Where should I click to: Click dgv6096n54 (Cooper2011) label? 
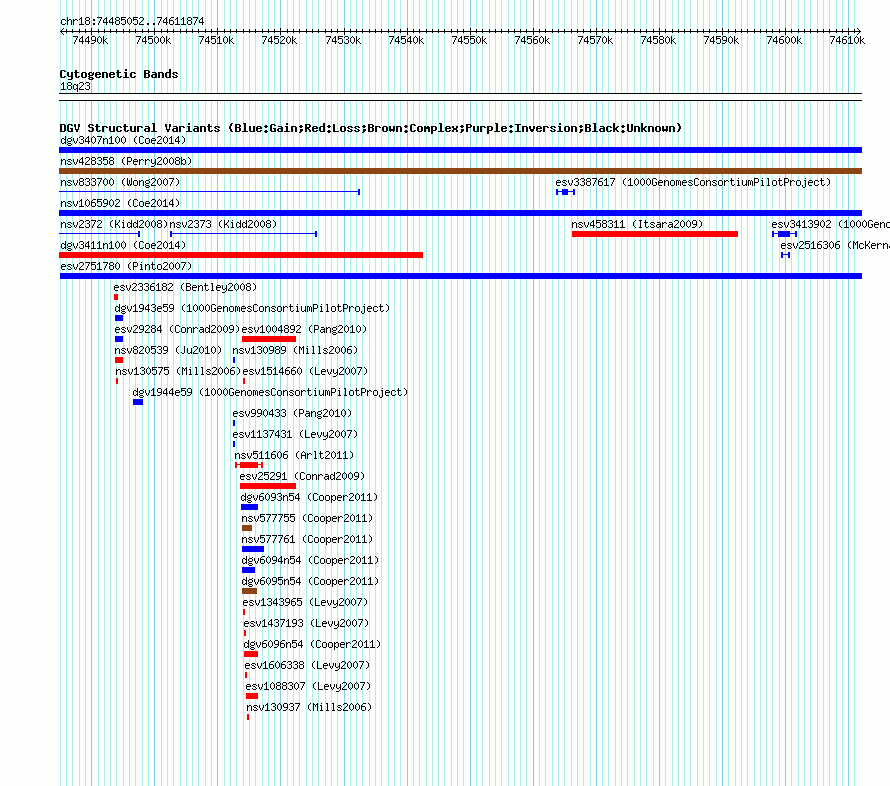pos(312,644)
